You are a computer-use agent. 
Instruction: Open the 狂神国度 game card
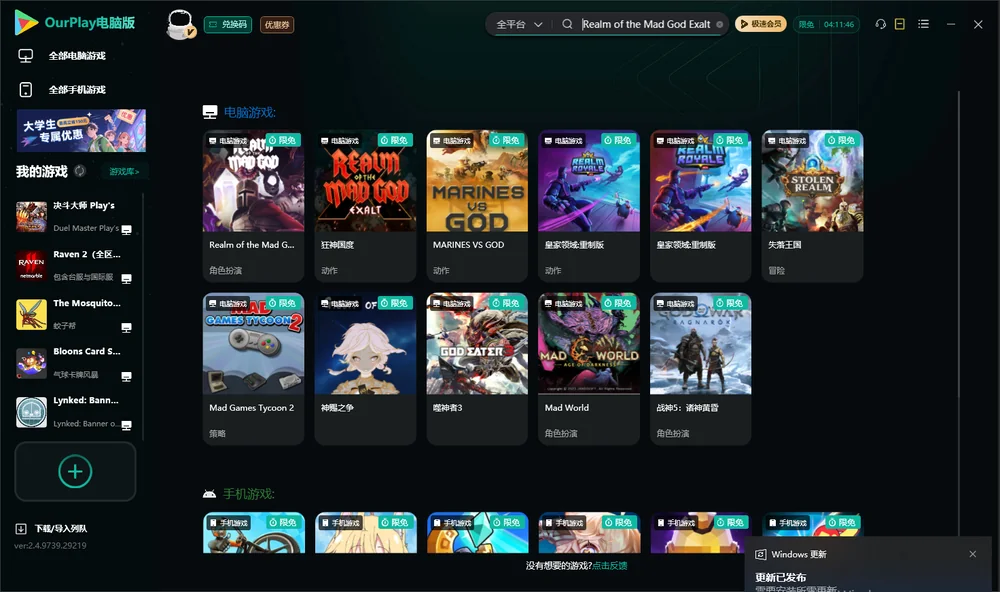[x=365, y=206]
